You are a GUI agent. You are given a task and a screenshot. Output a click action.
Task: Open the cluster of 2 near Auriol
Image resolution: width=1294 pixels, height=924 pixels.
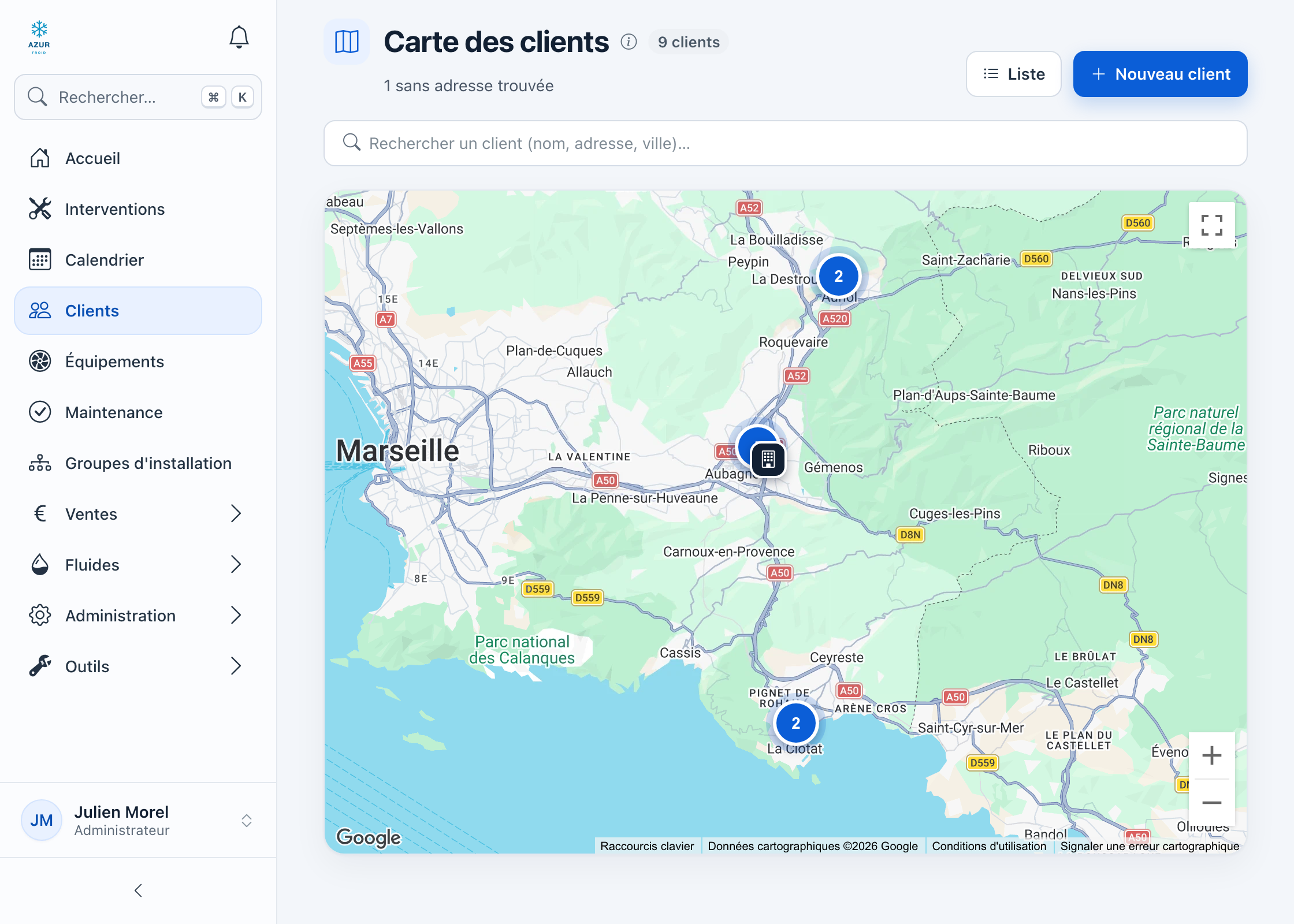[839, 276]
